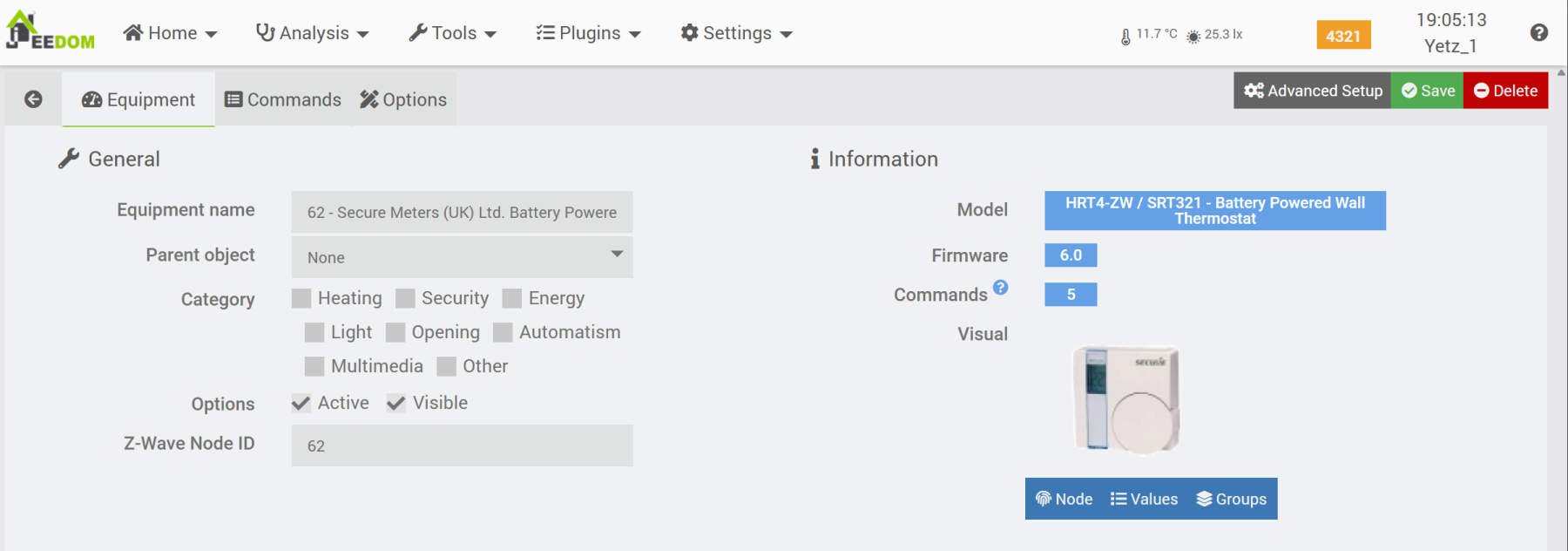The height and width of the screenshot is (551, 1568).
Task: Click the Jeedom logo icon
Action: (x=50, y=31)
